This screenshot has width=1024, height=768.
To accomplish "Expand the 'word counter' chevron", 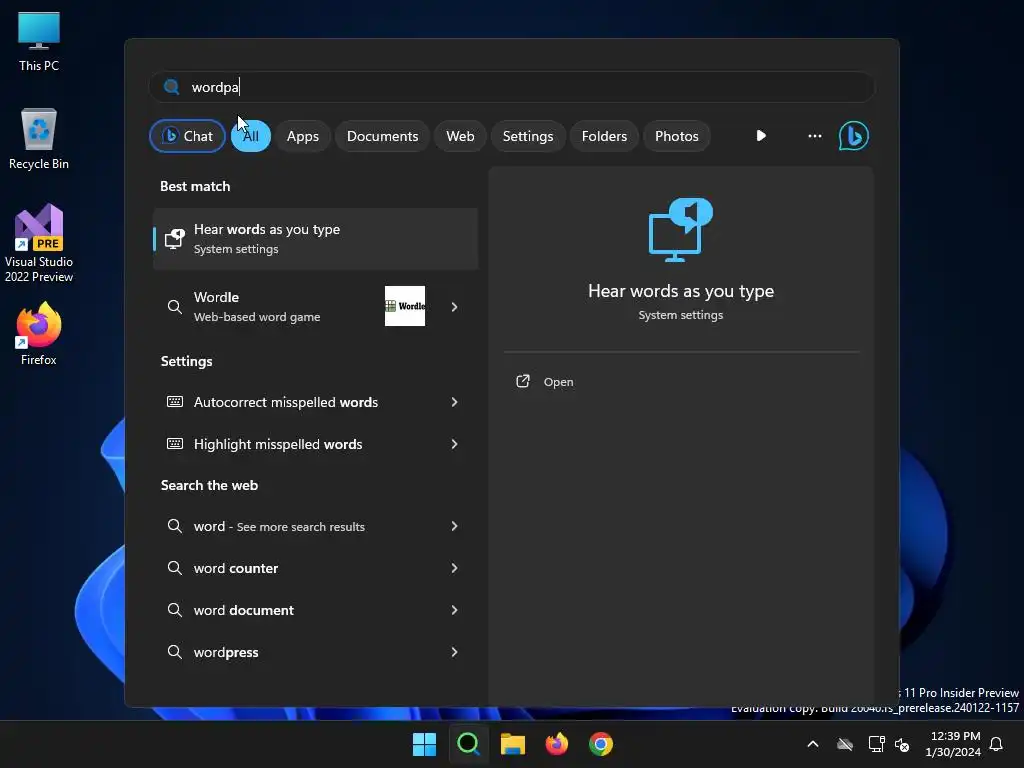I will pos(455,568).
